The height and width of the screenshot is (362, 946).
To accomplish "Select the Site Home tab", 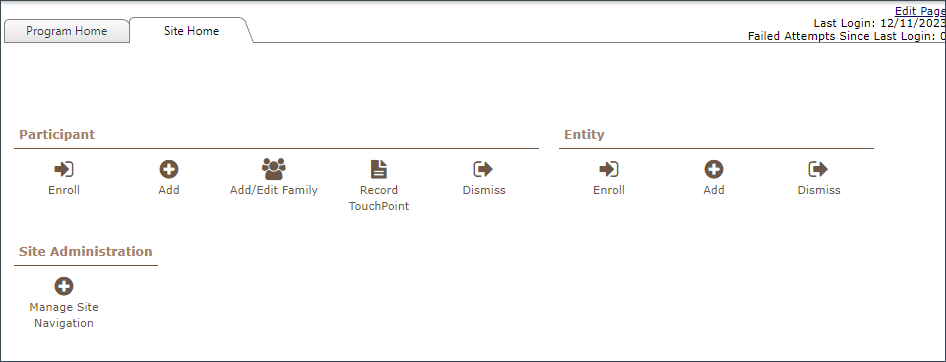I will (x=191, y=31).
